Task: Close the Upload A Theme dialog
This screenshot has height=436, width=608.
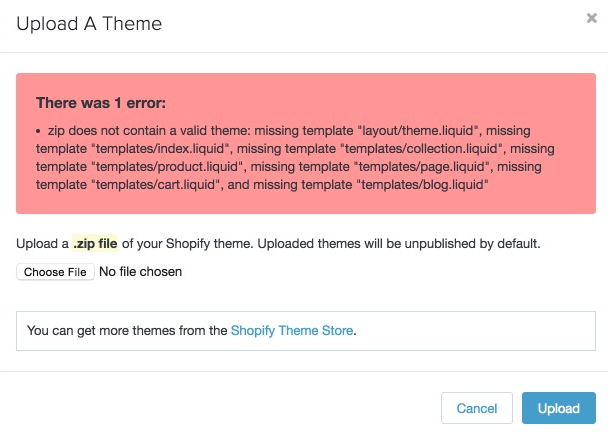Action: (592, 18)
